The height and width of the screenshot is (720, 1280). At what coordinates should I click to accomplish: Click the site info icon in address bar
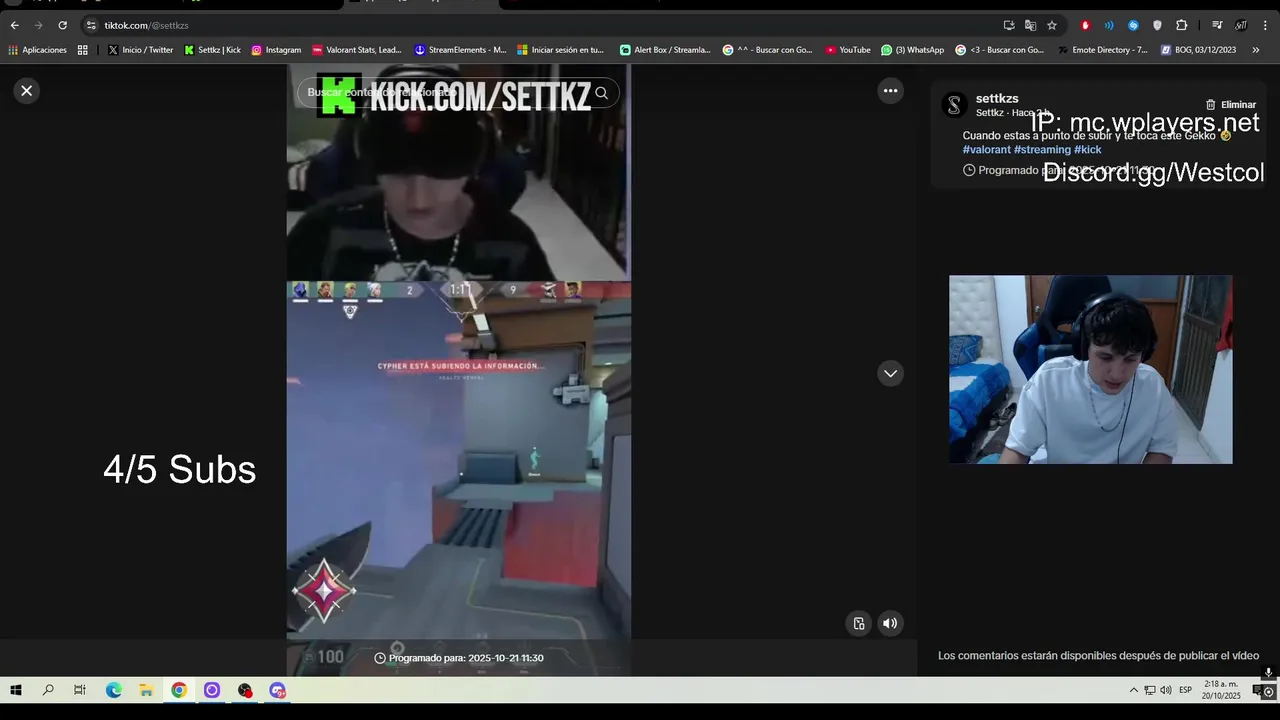coord(91,25)
